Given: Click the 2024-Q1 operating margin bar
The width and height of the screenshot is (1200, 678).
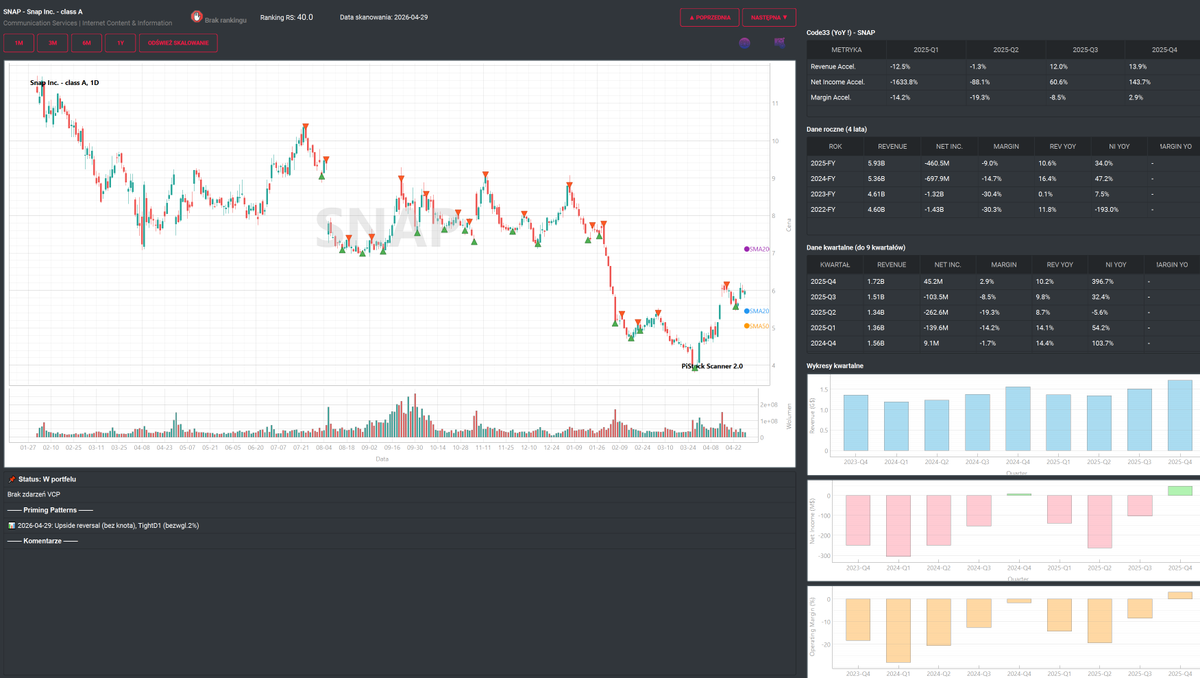Looking at the screenshot, I should (898, 630).
